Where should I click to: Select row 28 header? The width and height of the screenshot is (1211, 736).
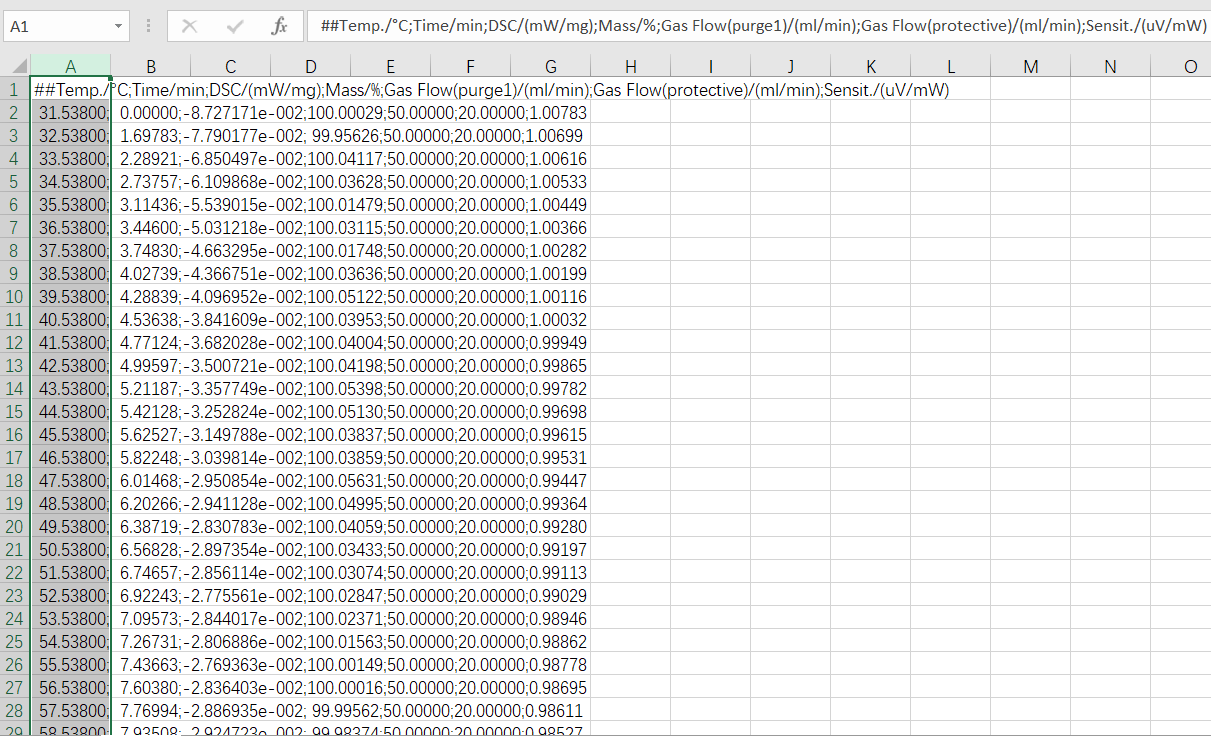pyautogui.click(x=15, y=711)
